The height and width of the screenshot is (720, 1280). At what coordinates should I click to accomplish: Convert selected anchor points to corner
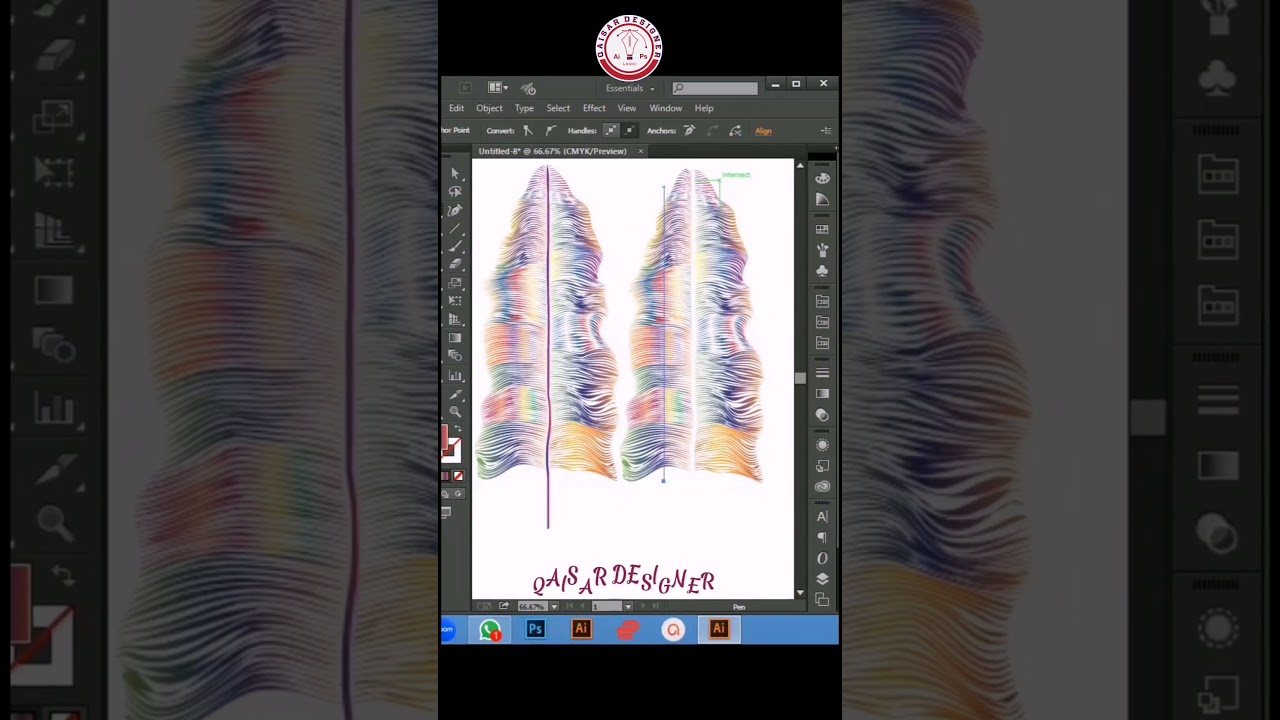(x=528, y=131)
